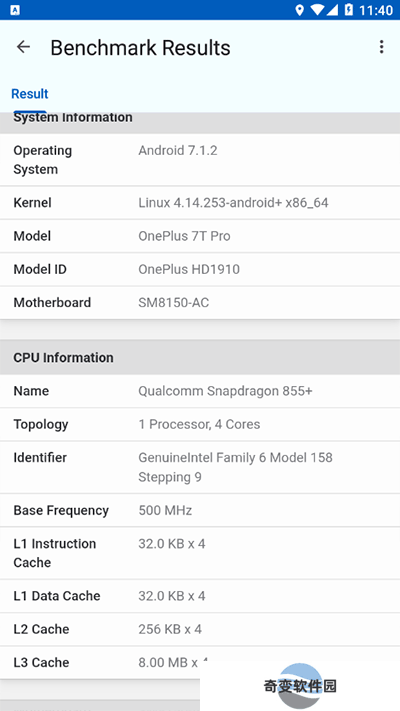Select the Operating System row
The width and height of the screenshot is (400, 711).
pos(200,160)
